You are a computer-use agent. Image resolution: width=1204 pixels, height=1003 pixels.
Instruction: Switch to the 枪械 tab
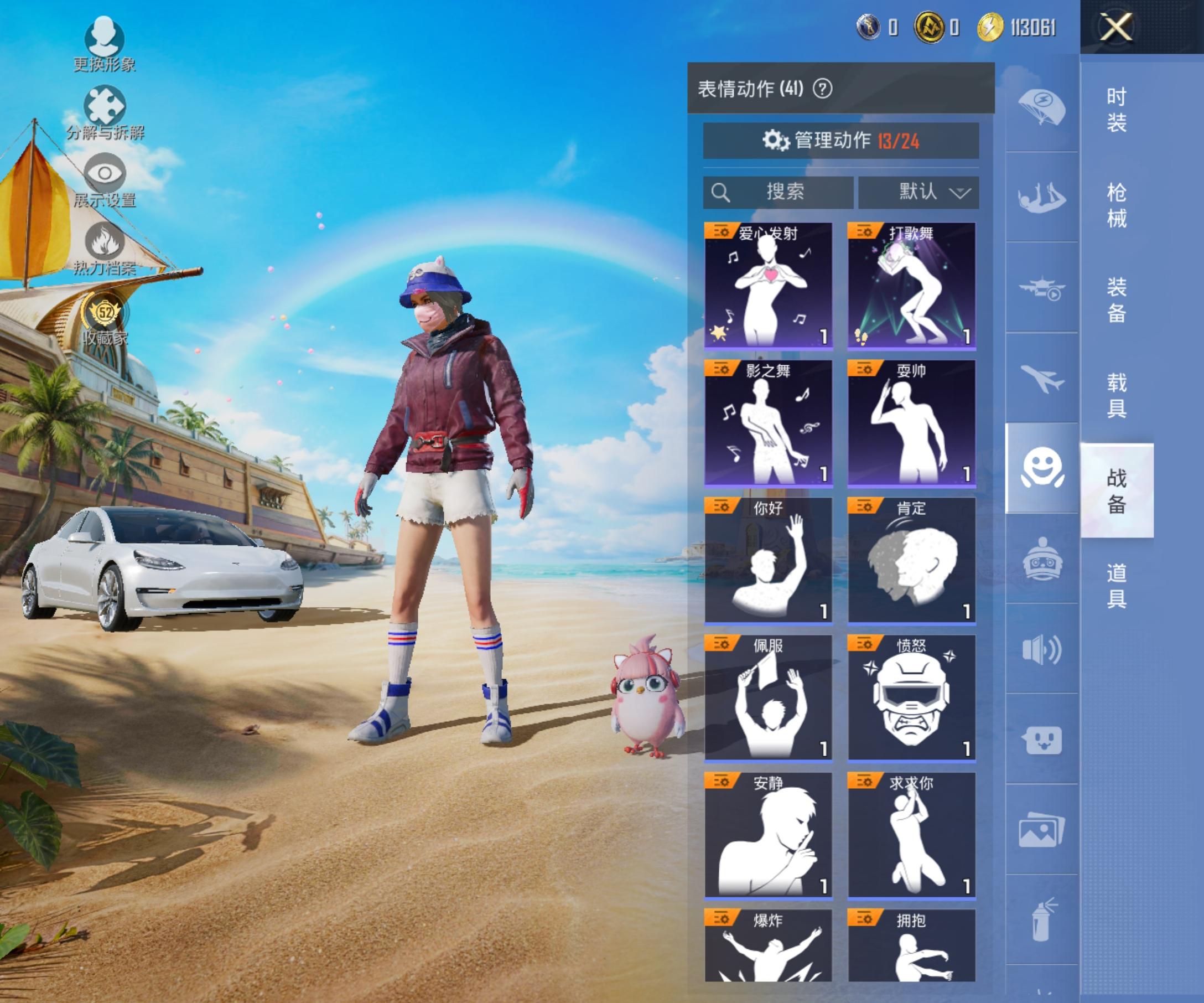click(x=1116, y=205)
